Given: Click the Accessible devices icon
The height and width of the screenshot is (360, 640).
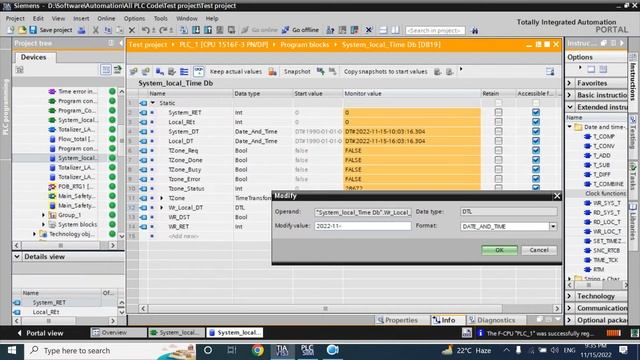Looking at the screenshot, I should 330,30.
